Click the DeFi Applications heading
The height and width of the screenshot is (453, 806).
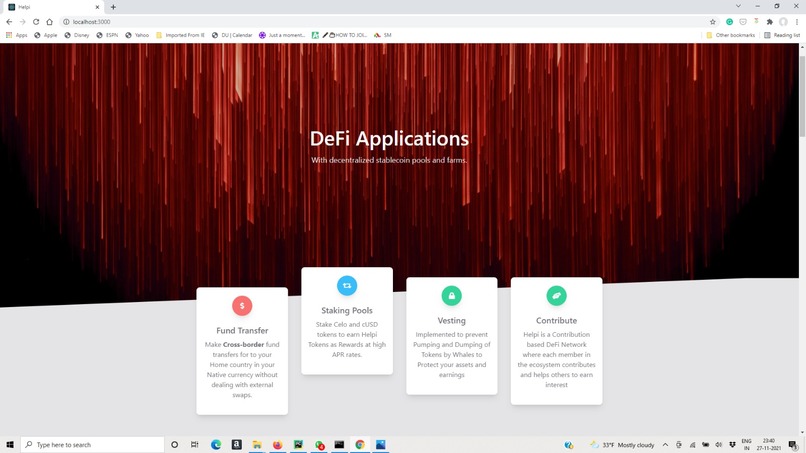coord(389,138)
